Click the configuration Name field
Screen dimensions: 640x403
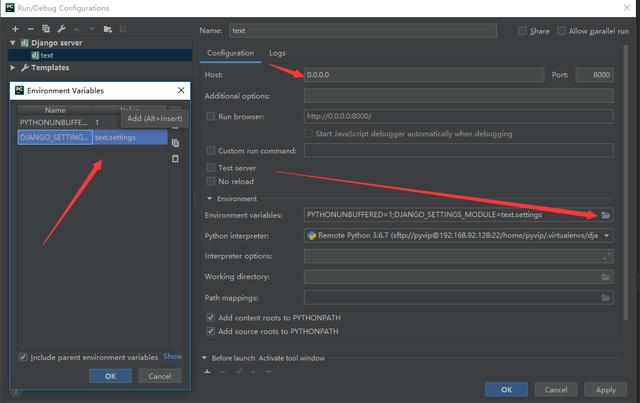pos(363,31)
